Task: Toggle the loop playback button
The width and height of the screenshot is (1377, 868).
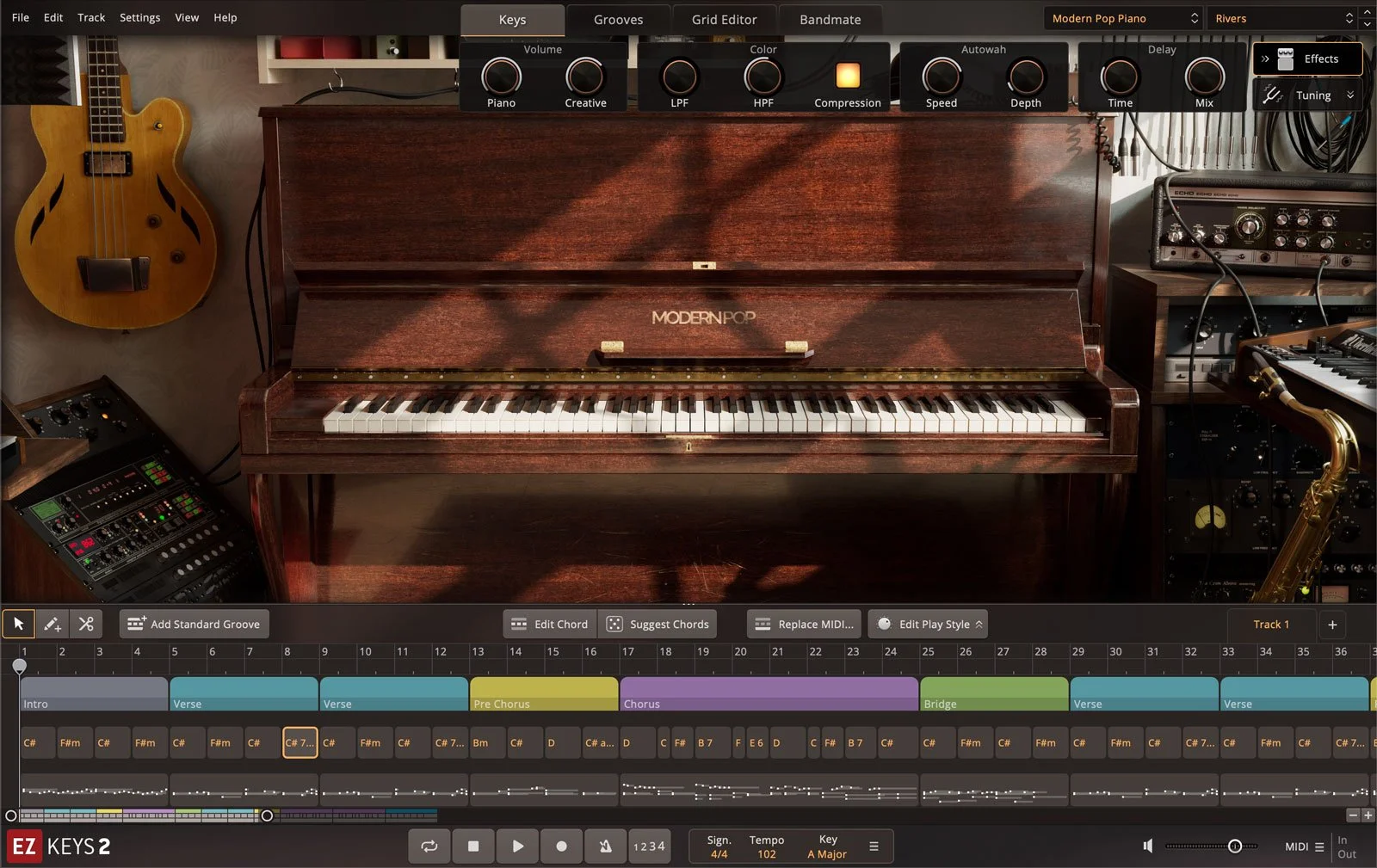Action: (x=429, y=846)
